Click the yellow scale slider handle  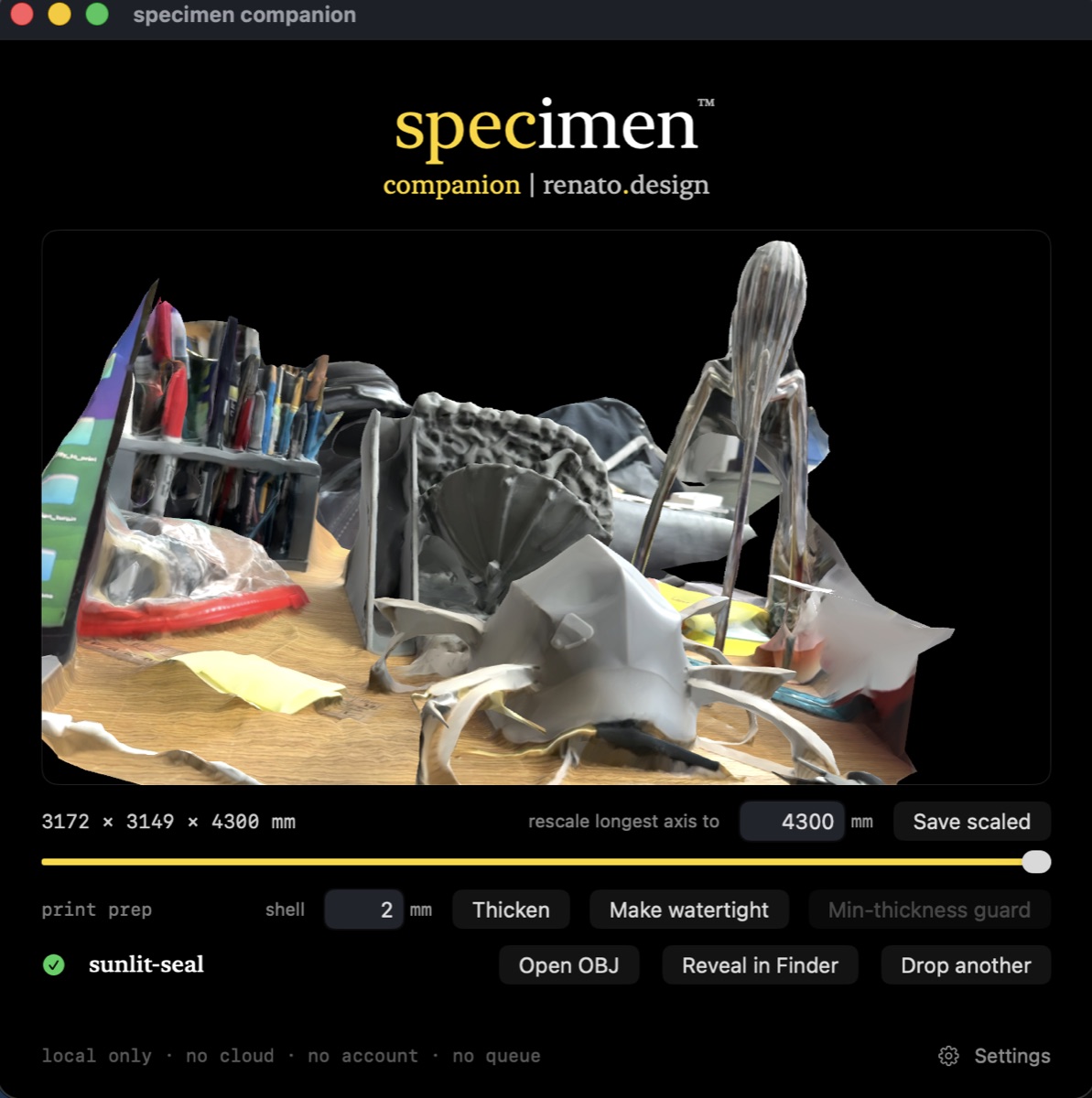click(1036, 862)
